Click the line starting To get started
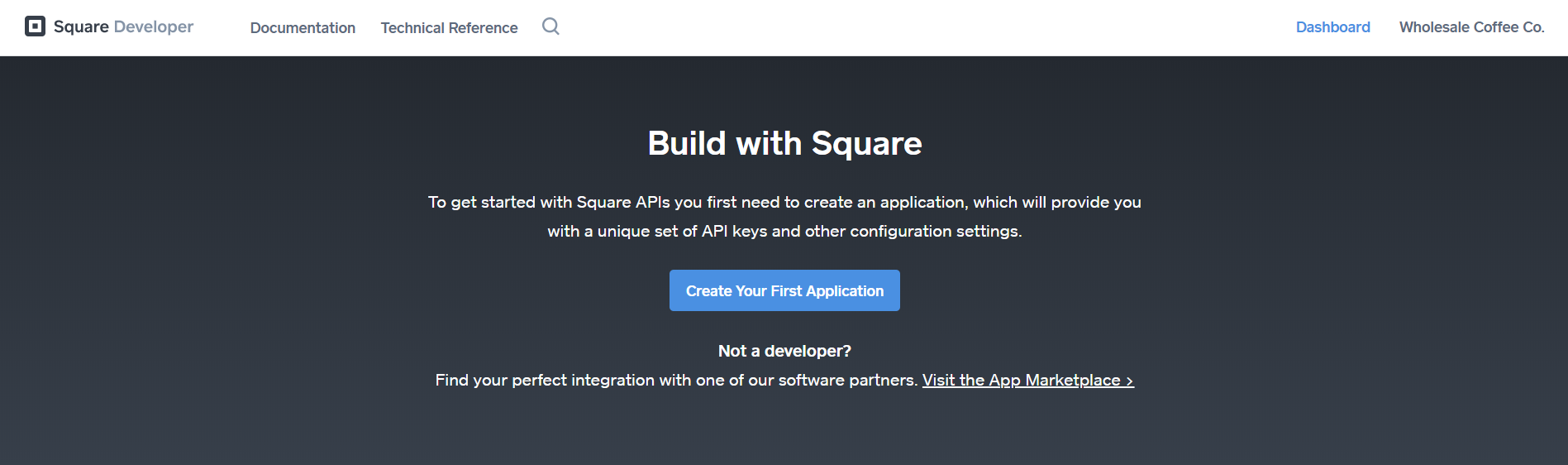The width and height of the screenshot is (1568, 465). 784,202
